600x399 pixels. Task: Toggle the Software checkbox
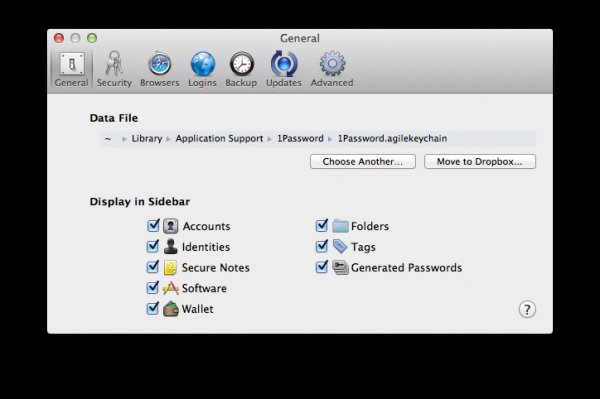click(153, 288)
